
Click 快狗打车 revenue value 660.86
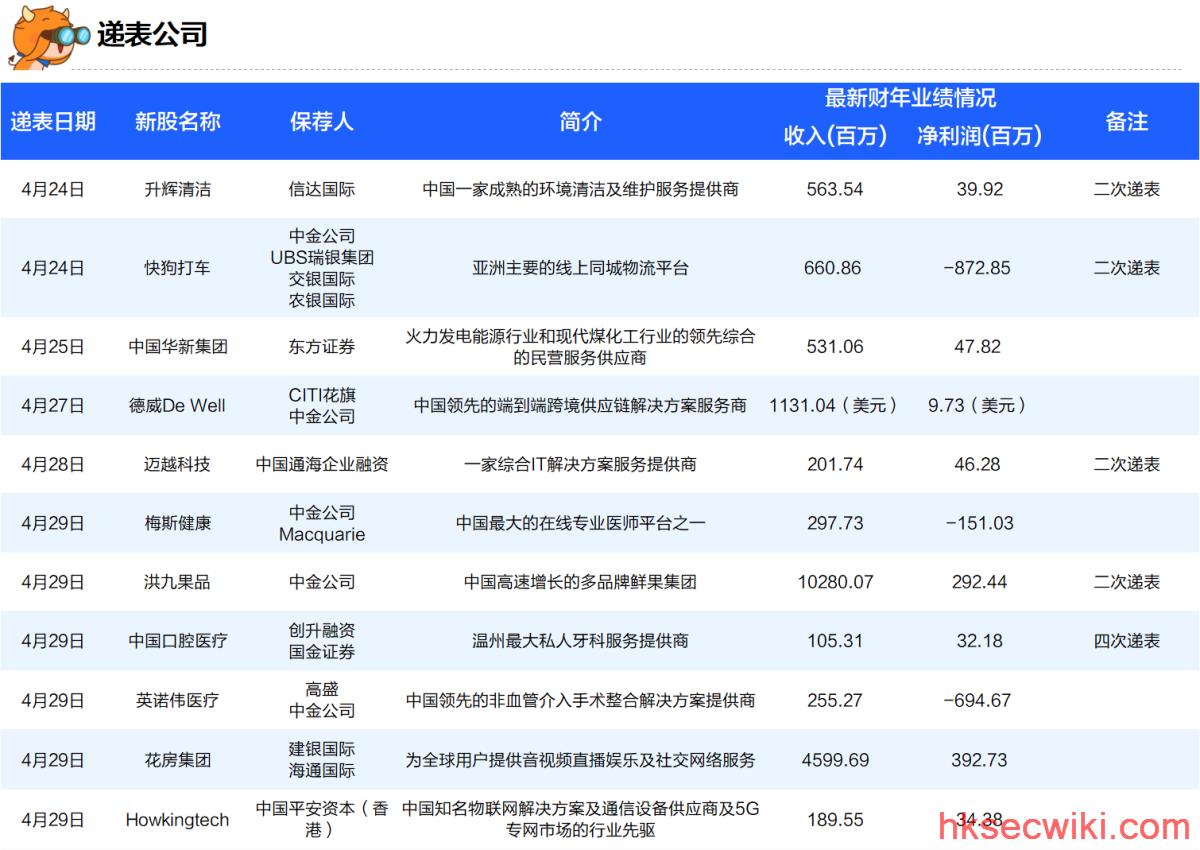pyautogui.click(x=832, y=268)
